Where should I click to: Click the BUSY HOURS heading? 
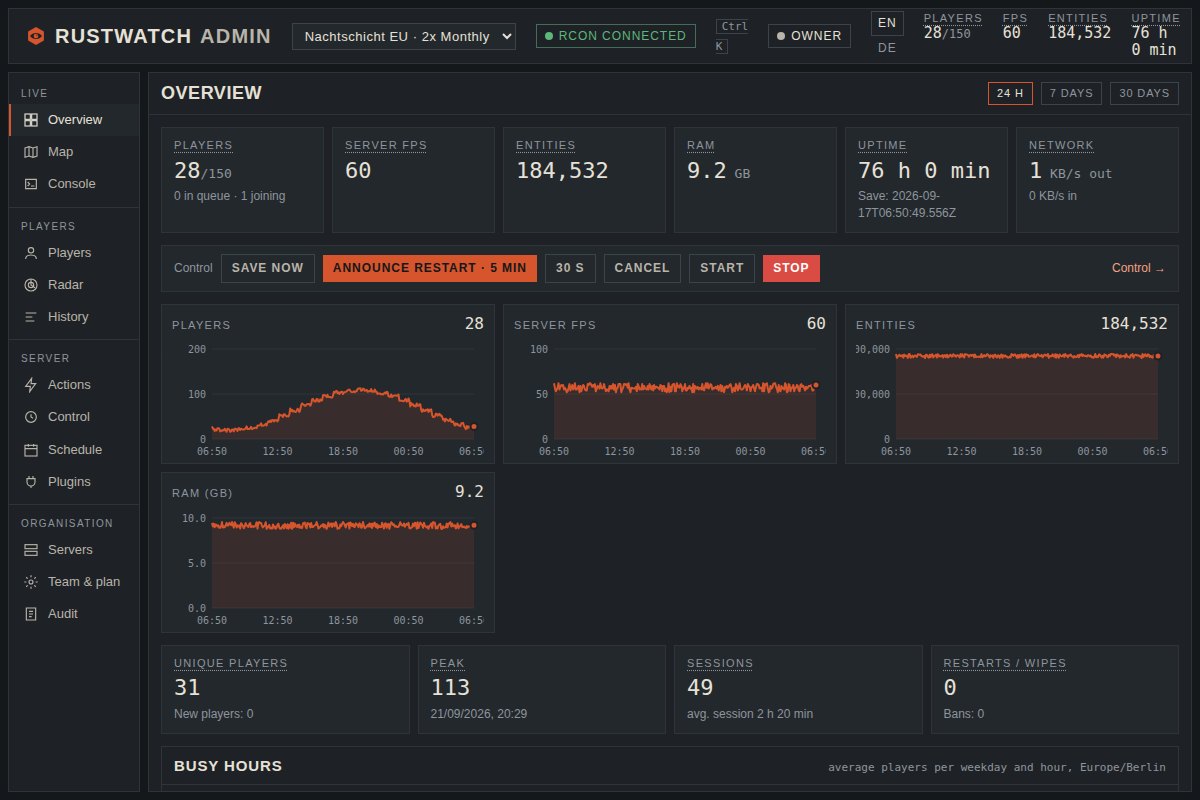tap(228, 766)
